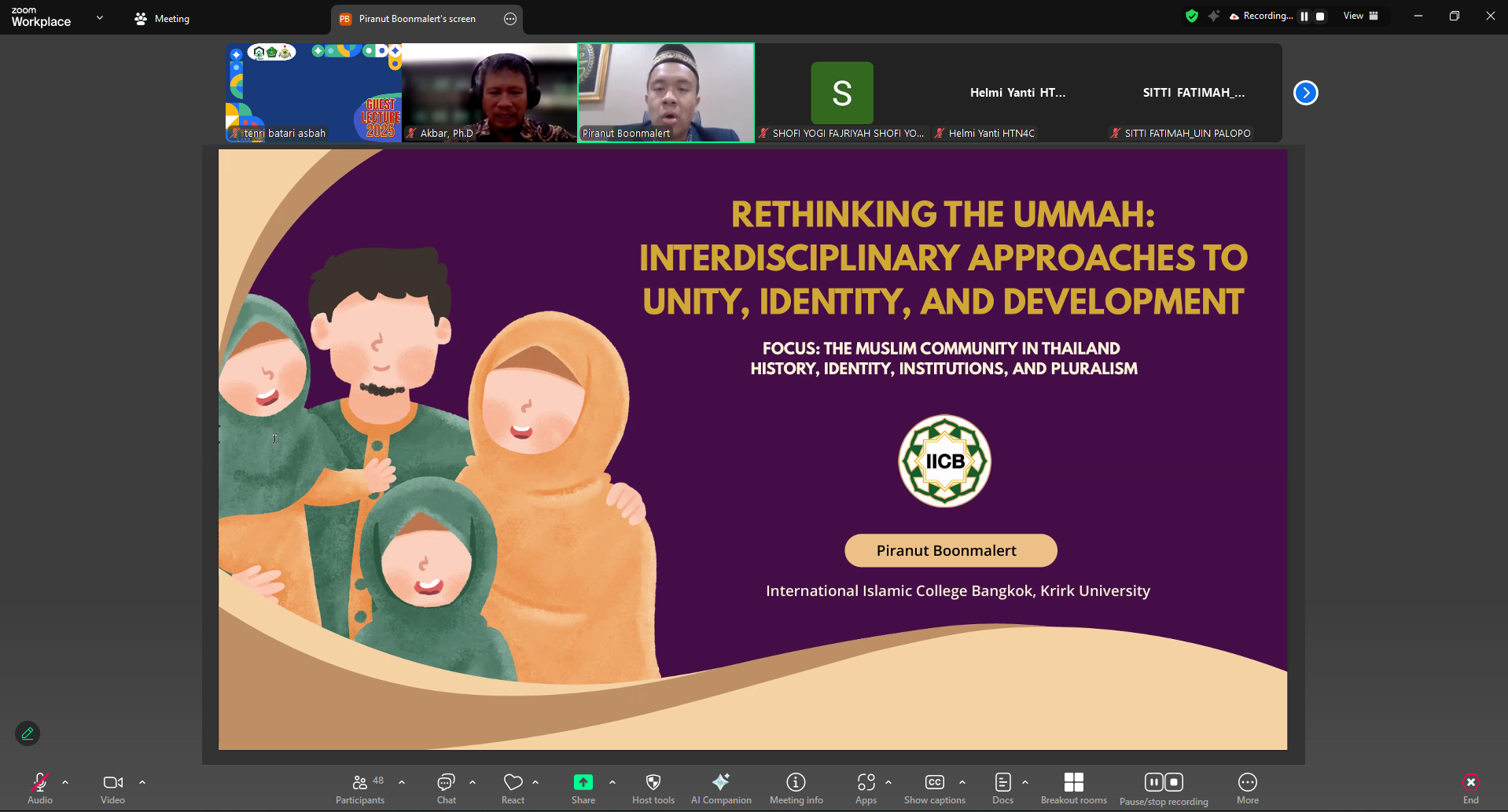Launch AI Companion
The width and height of the screenshot is (1508, 812).
720,788
